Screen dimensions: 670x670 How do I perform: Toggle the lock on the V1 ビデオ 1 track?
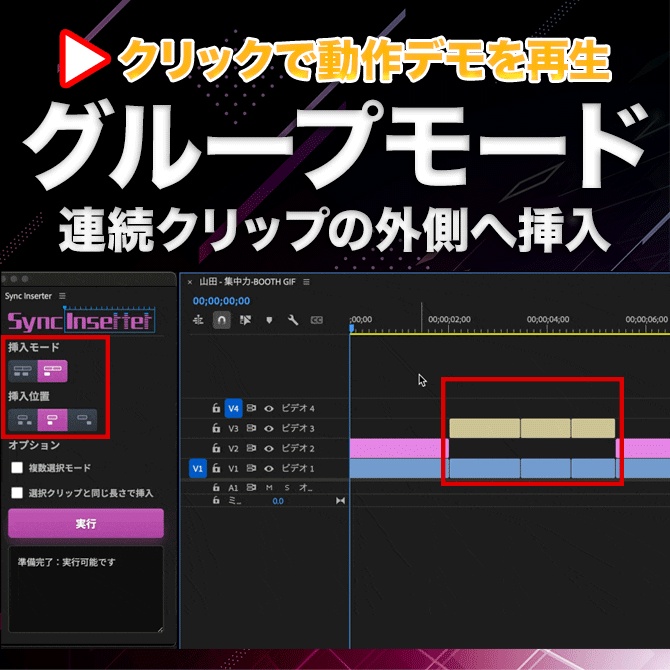point(216,468)
